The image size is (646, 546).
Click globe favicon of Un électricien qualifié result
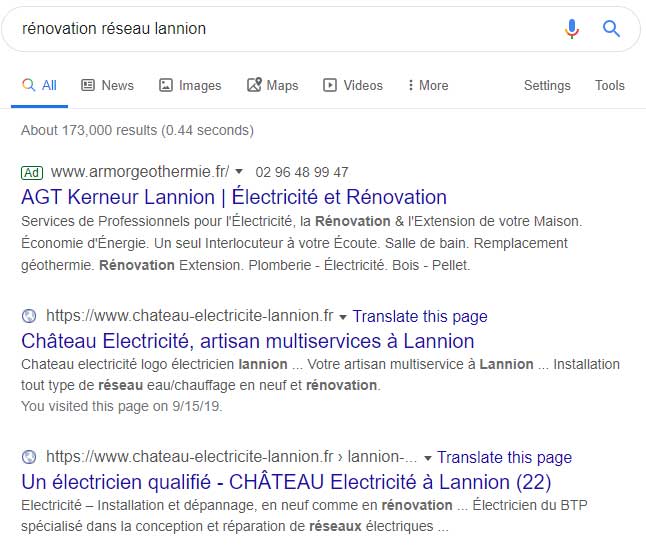click(x=29, y=457)
